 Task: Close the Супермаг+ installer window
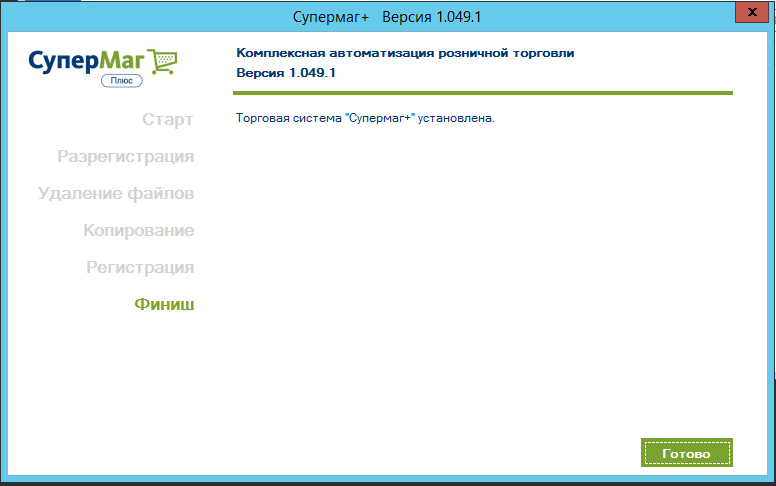752,12
